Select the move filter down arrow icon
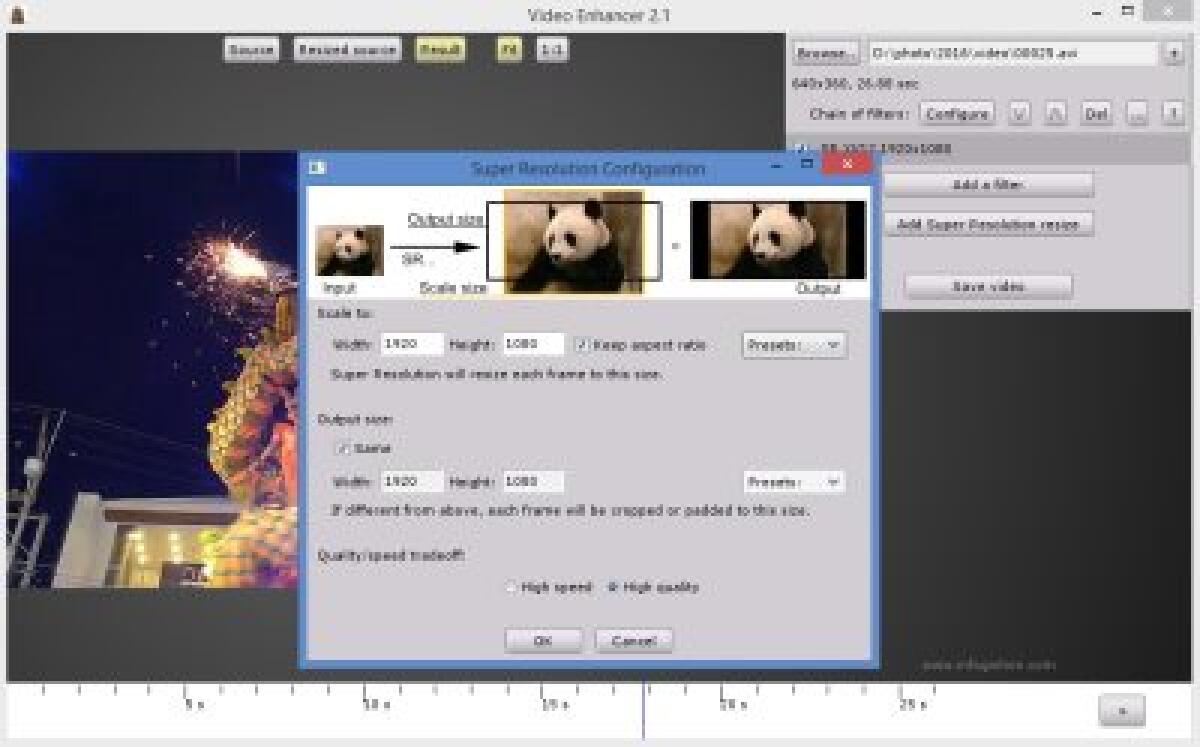Image resolution: width=1200 pixels, height=747 pixels. coord(1018,113)
